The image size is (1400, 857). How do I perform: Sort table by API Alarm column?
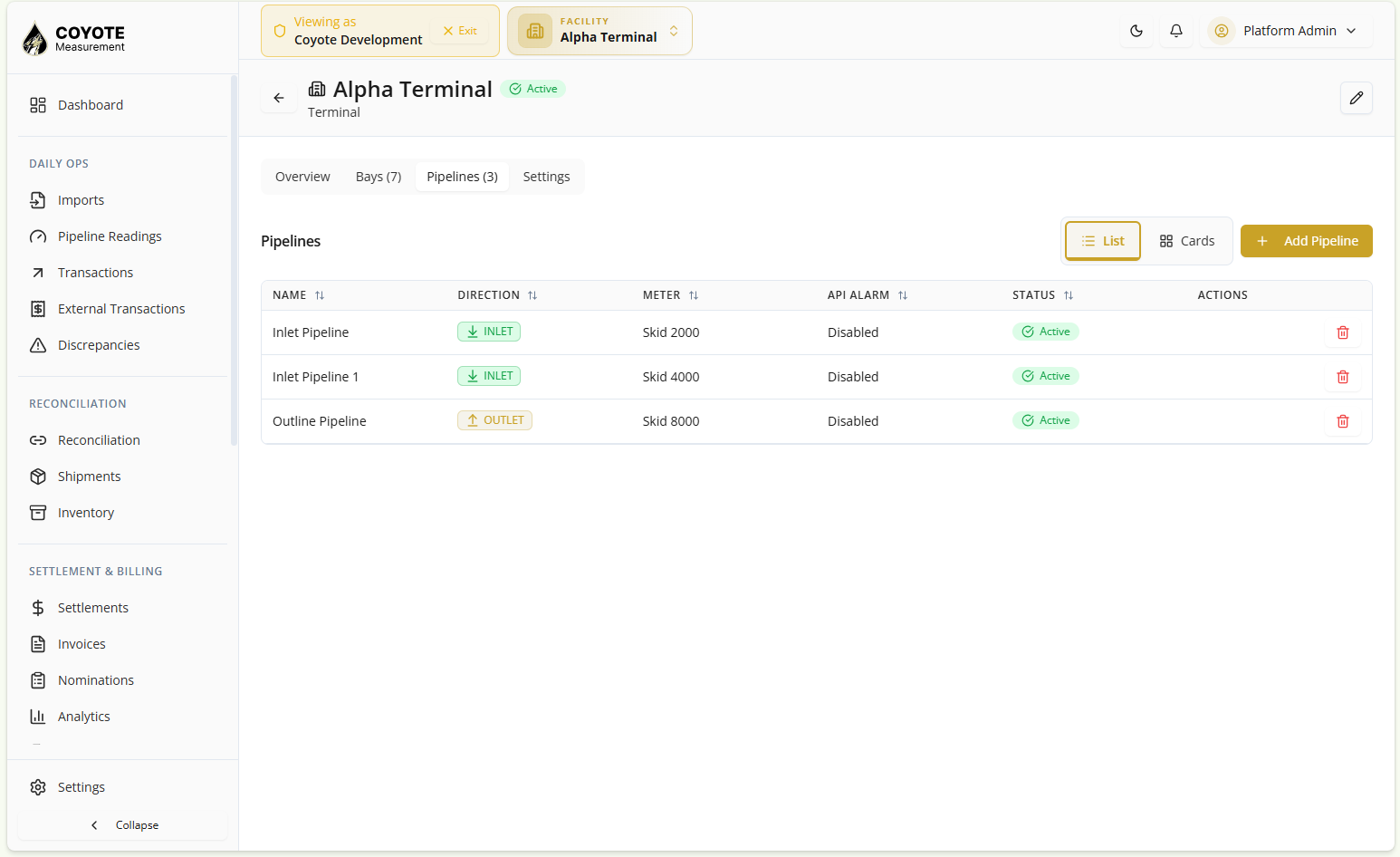pyautogui.click(x=868, y=295)
